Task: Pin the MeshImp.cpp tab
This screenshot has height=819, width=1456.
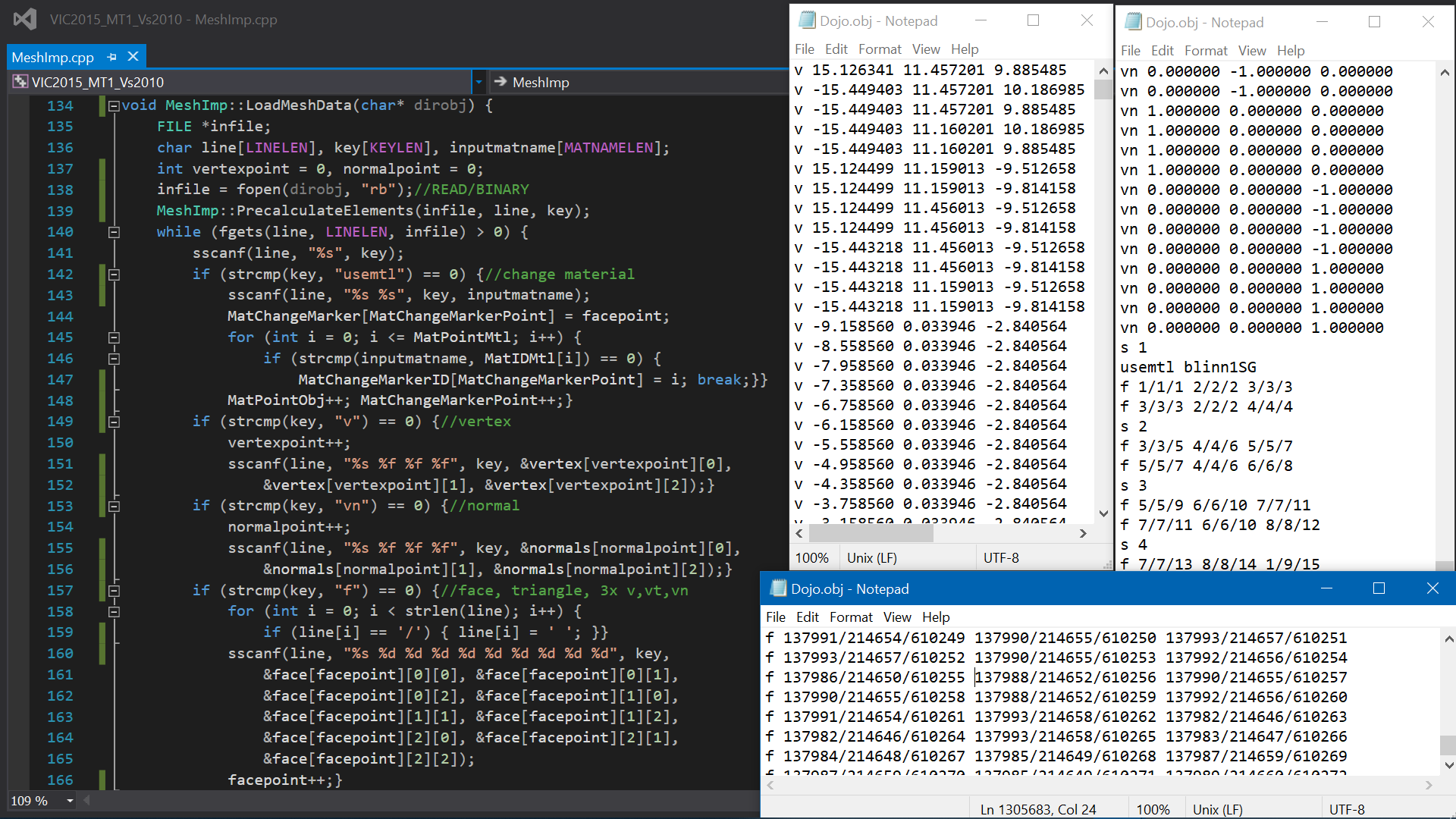Action: tap(112, 57)
